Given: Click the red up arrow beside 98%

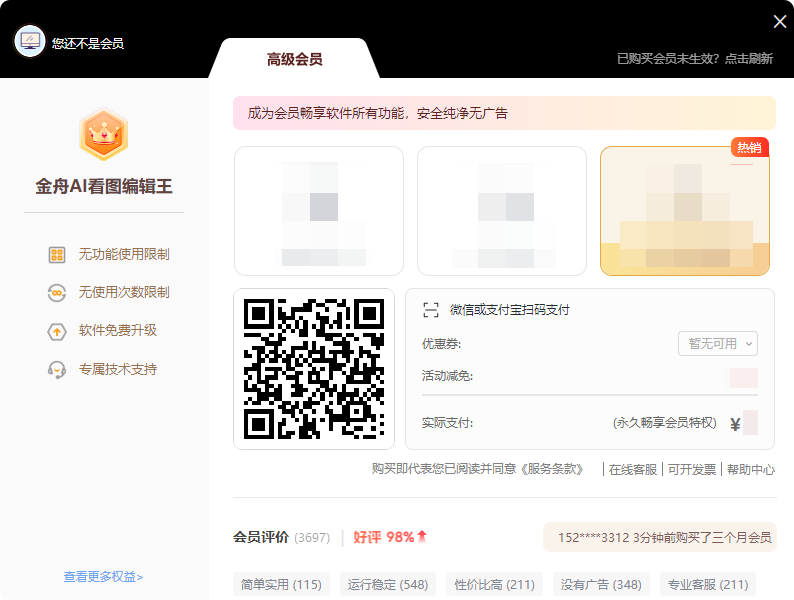Looking at the screenshot, I should (x=422, y=537).
